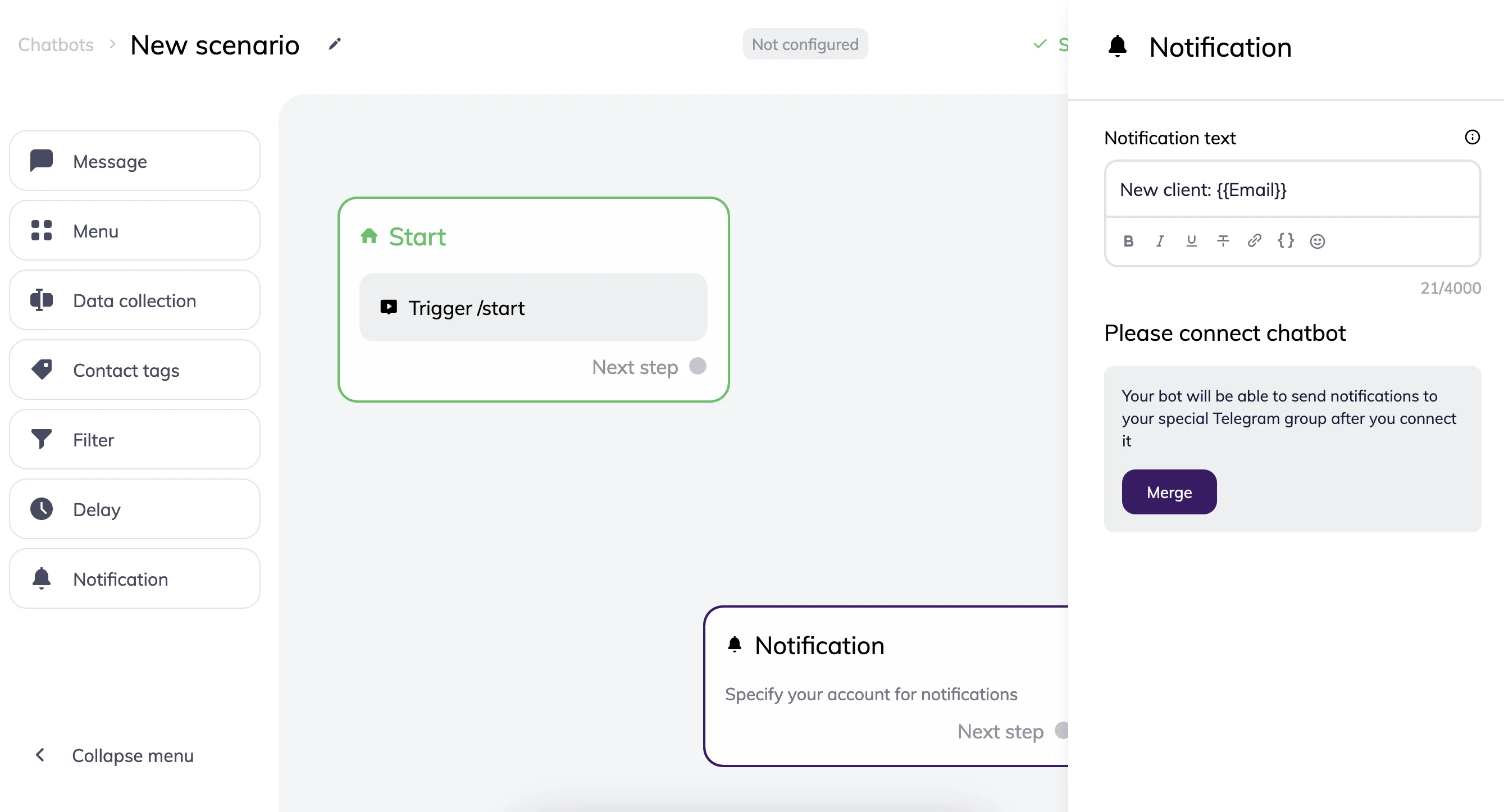The image size is (1504, 812).
Task: Open the emoji picker
Action: click(1317, 241)
